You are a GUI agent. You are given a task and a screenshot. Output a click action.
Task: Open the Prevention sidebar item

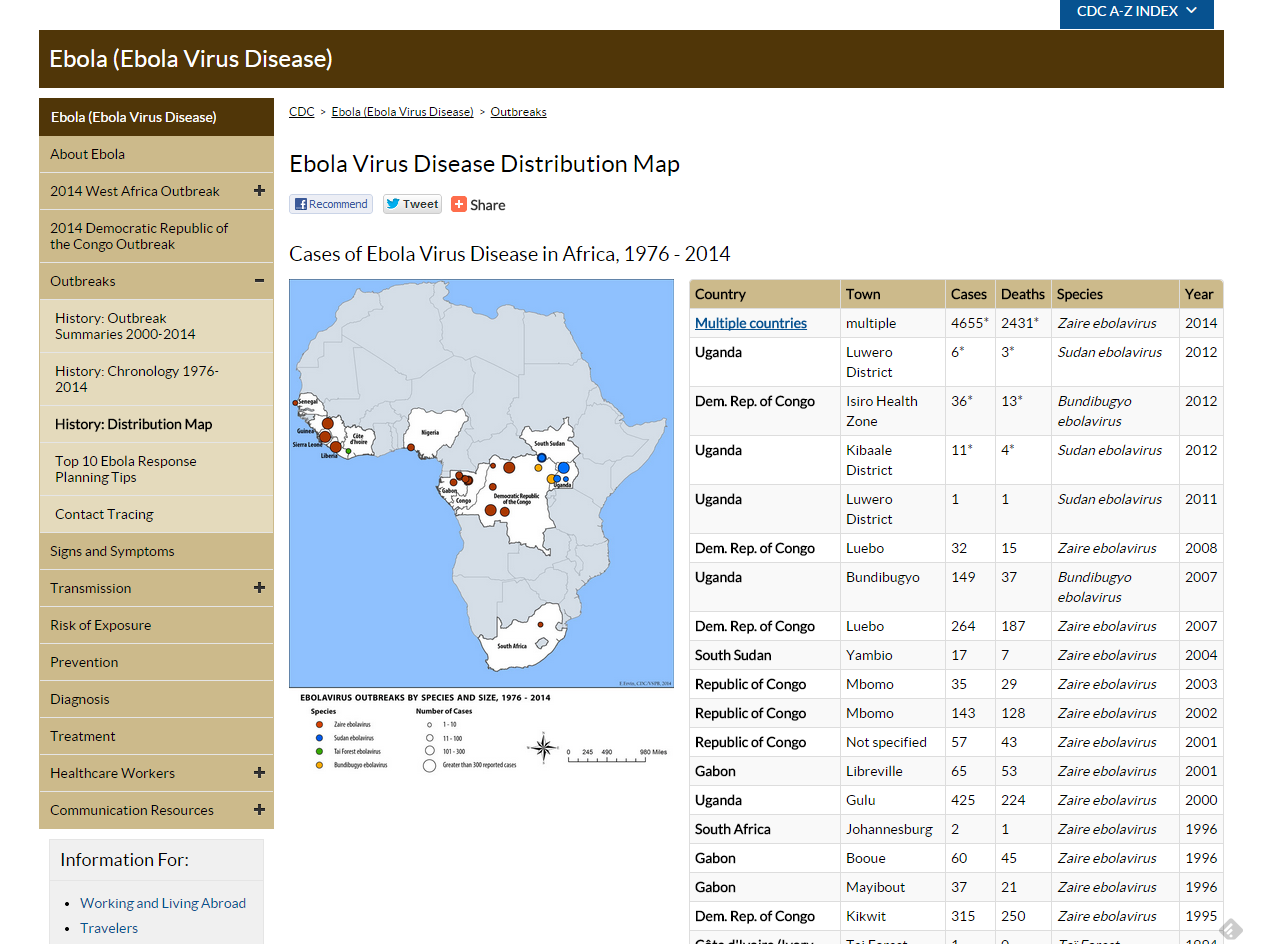coord(156,662)
